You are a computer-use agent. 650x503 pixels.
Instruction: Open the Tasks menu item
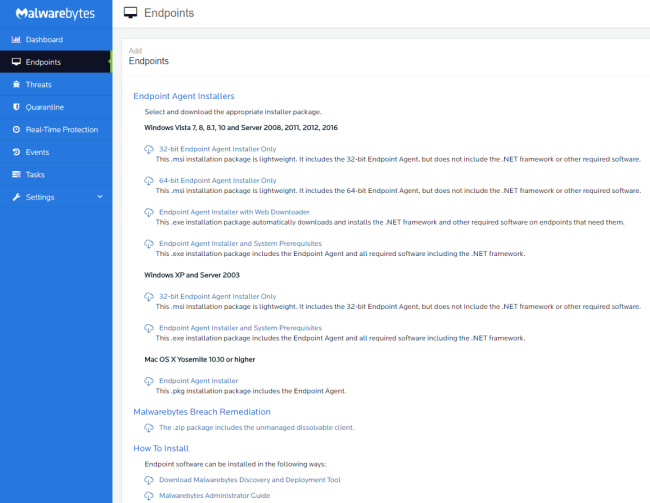(56, 174)
